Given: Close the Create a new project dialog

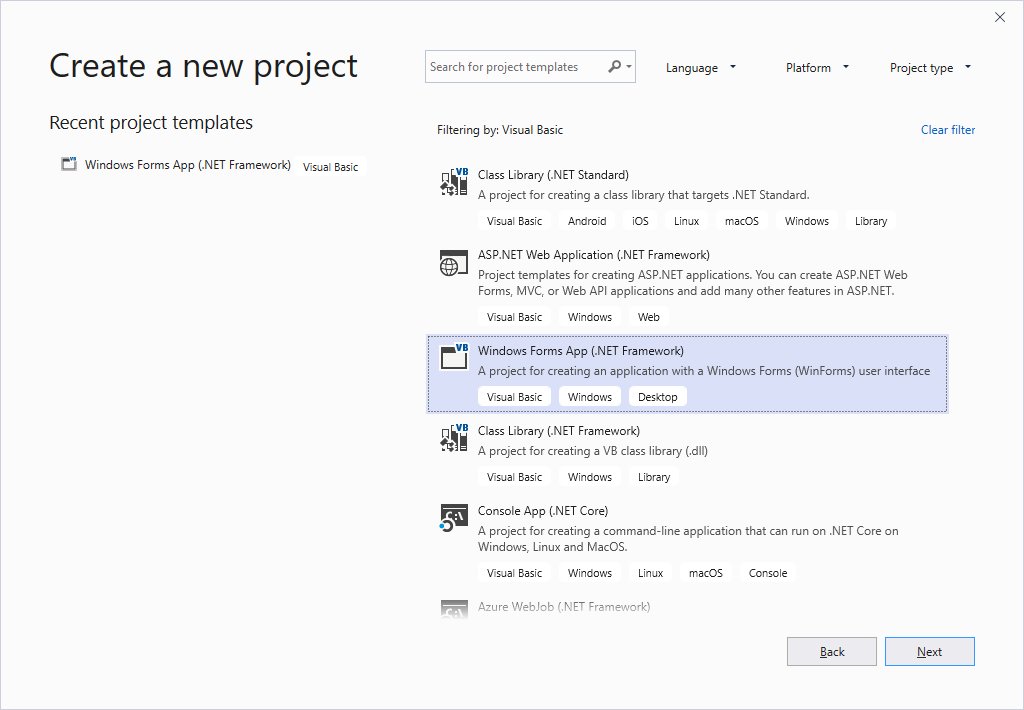Looking at the screenshot, I should tap(1000, 17).
